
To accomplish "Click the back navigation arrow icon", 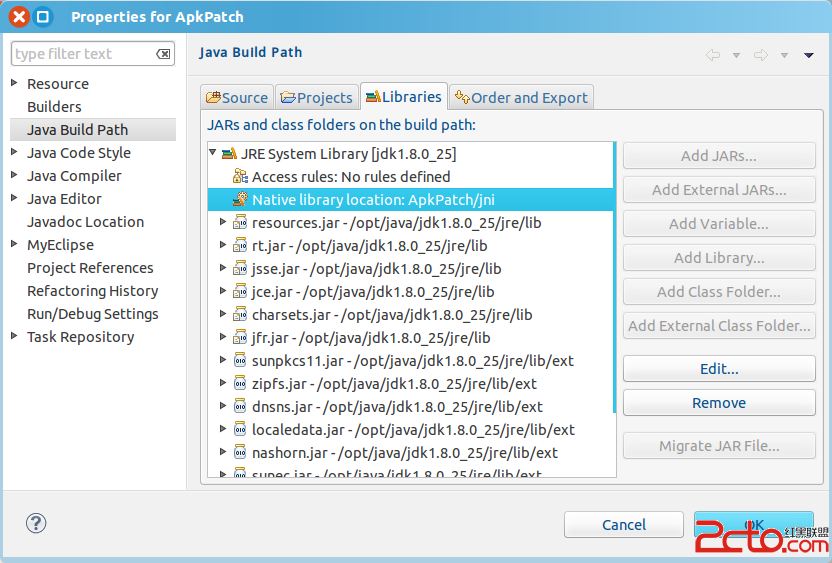I will point(713,55).
